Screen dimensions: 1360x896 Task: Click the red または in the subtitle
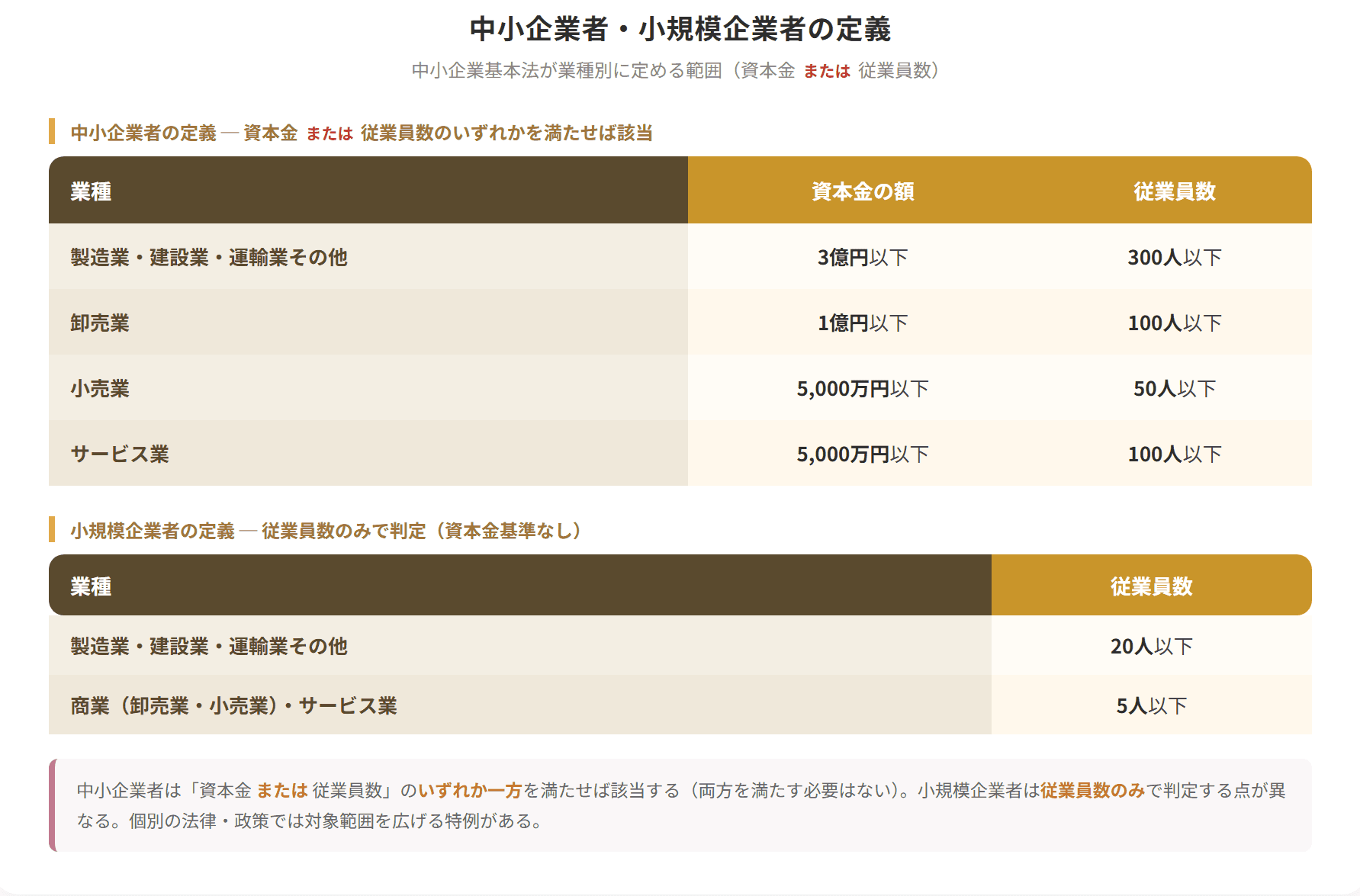tap(827, 71)
